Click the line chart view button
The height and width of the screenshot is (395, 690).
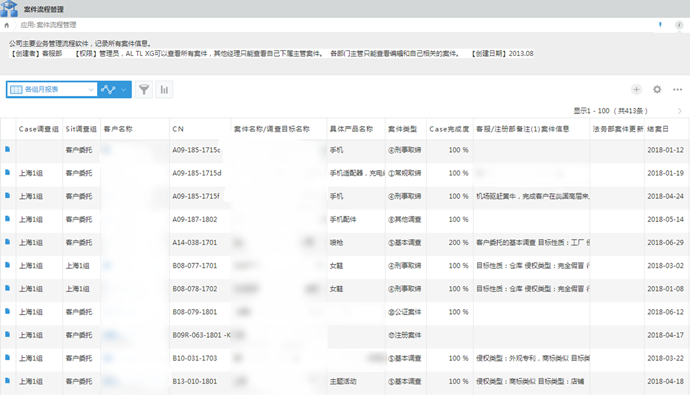click(x=108, y=90)
